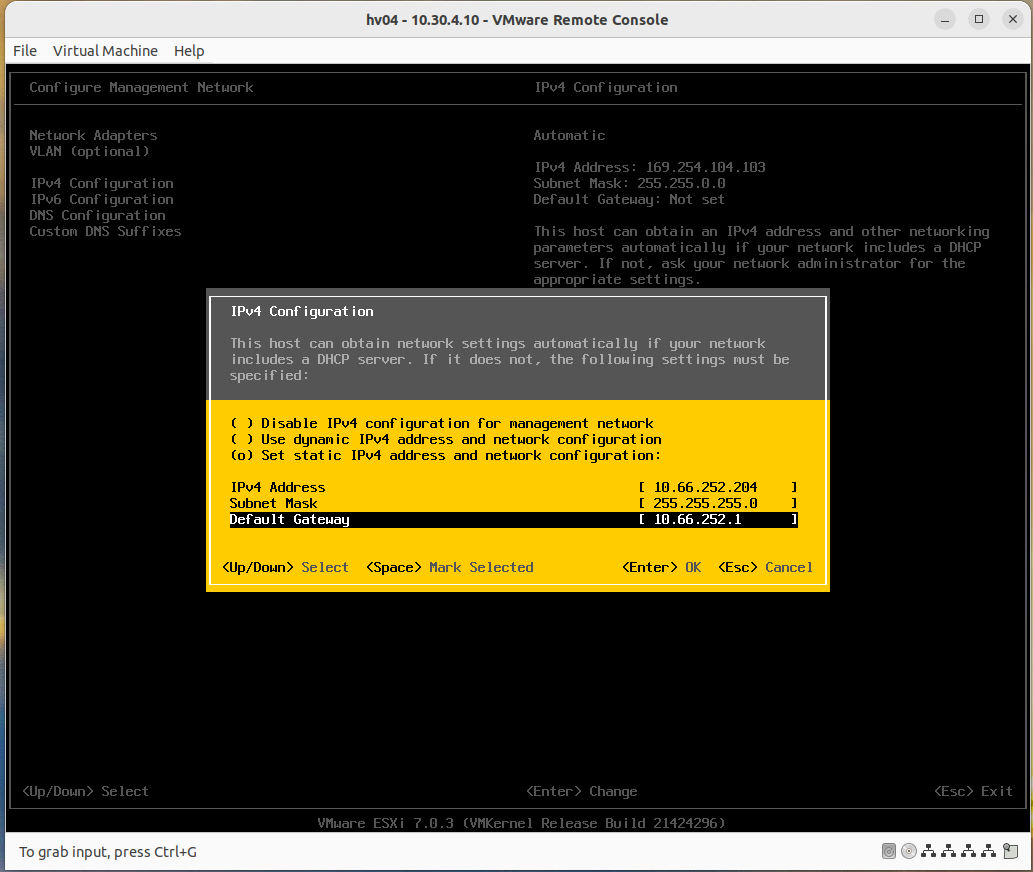The width and height of the screenshot is (1033, 872).
Task: Click the CD/DVD drive status icon
Action: tap(909, 851)
